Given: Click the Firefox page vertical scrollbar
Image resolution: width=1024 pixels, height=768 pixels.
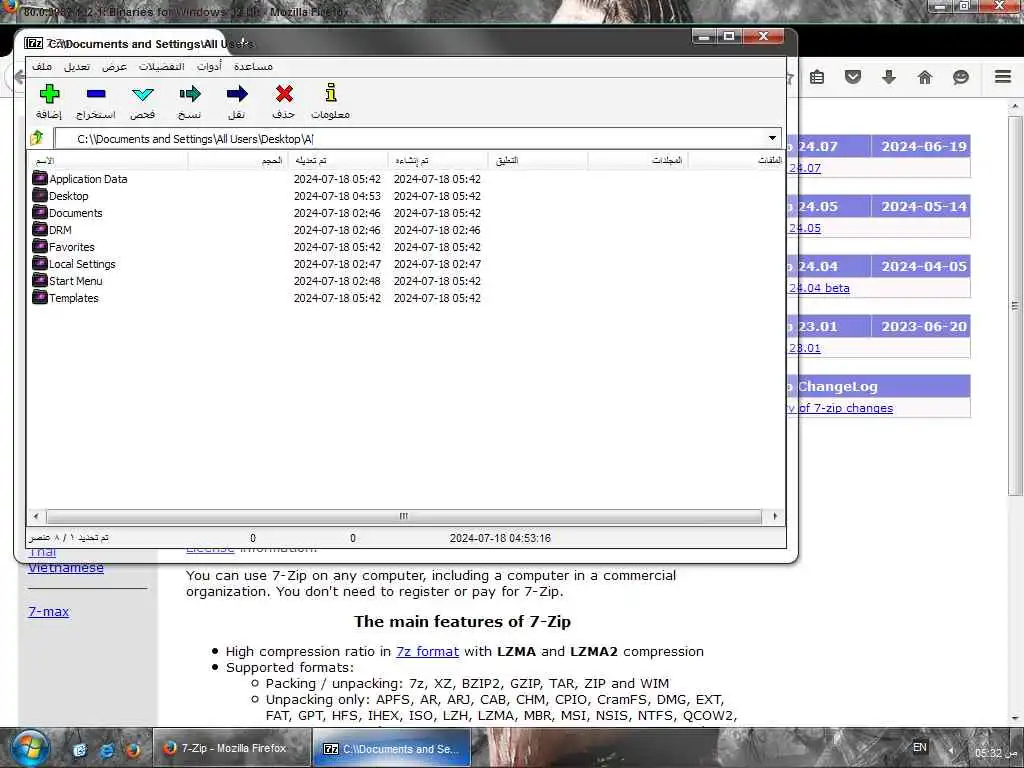Looking at the screenshot, I should 1014,306.
